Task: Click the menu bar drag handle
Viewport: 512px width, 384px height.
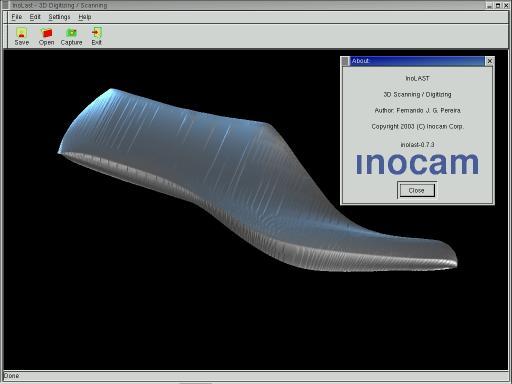Action: (5, 17)
